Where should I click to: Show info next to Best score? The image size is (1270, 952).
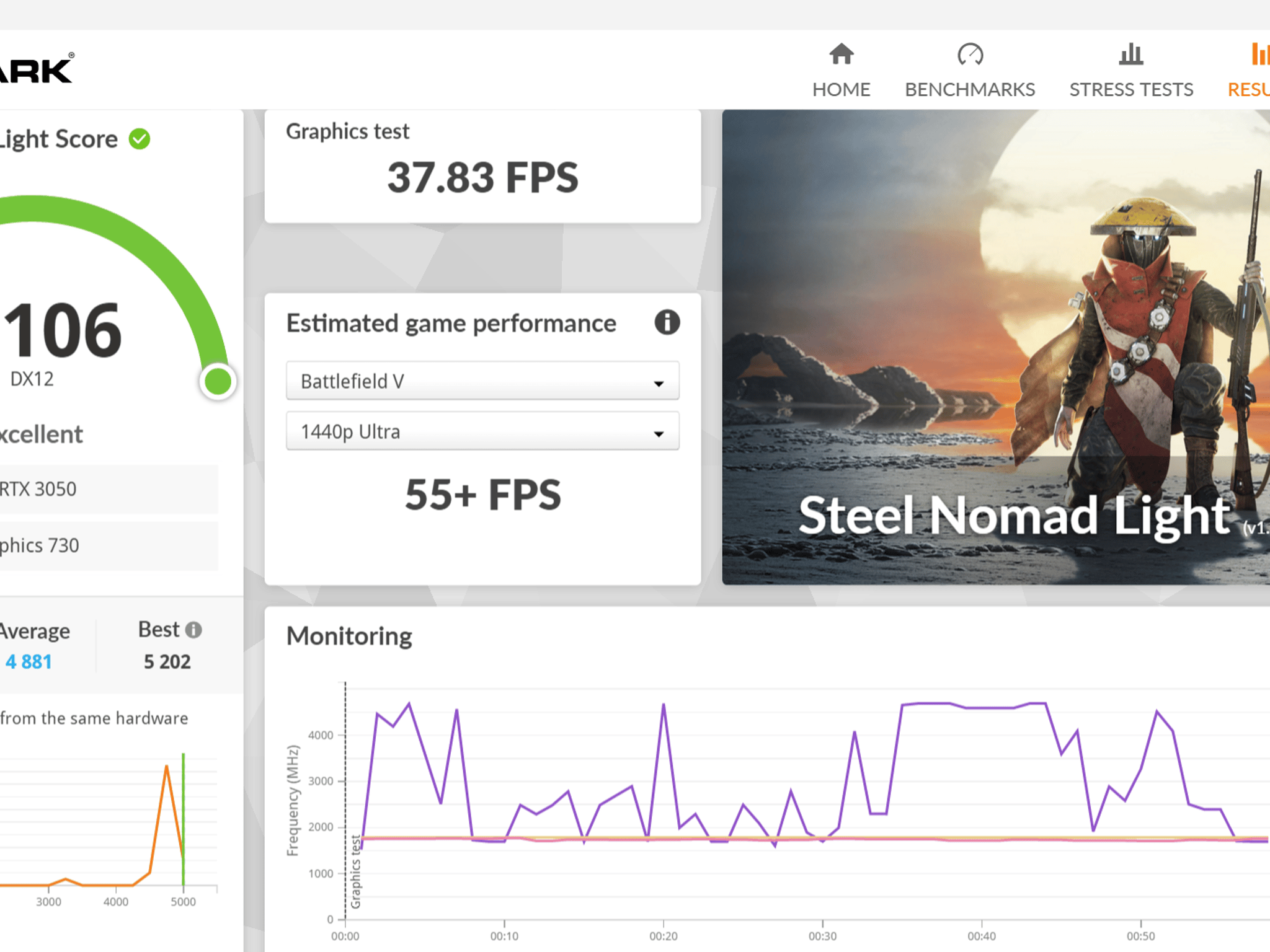(x=193, y=630)
